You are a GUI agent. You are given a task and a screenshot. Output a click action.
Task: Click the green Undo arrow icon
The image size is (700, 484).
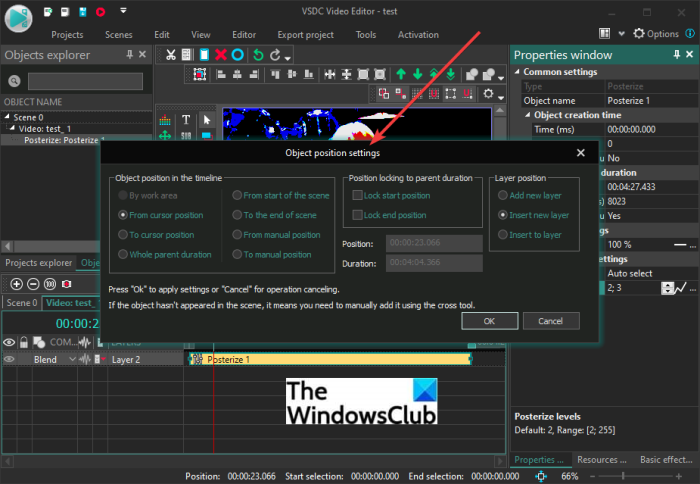257,54
